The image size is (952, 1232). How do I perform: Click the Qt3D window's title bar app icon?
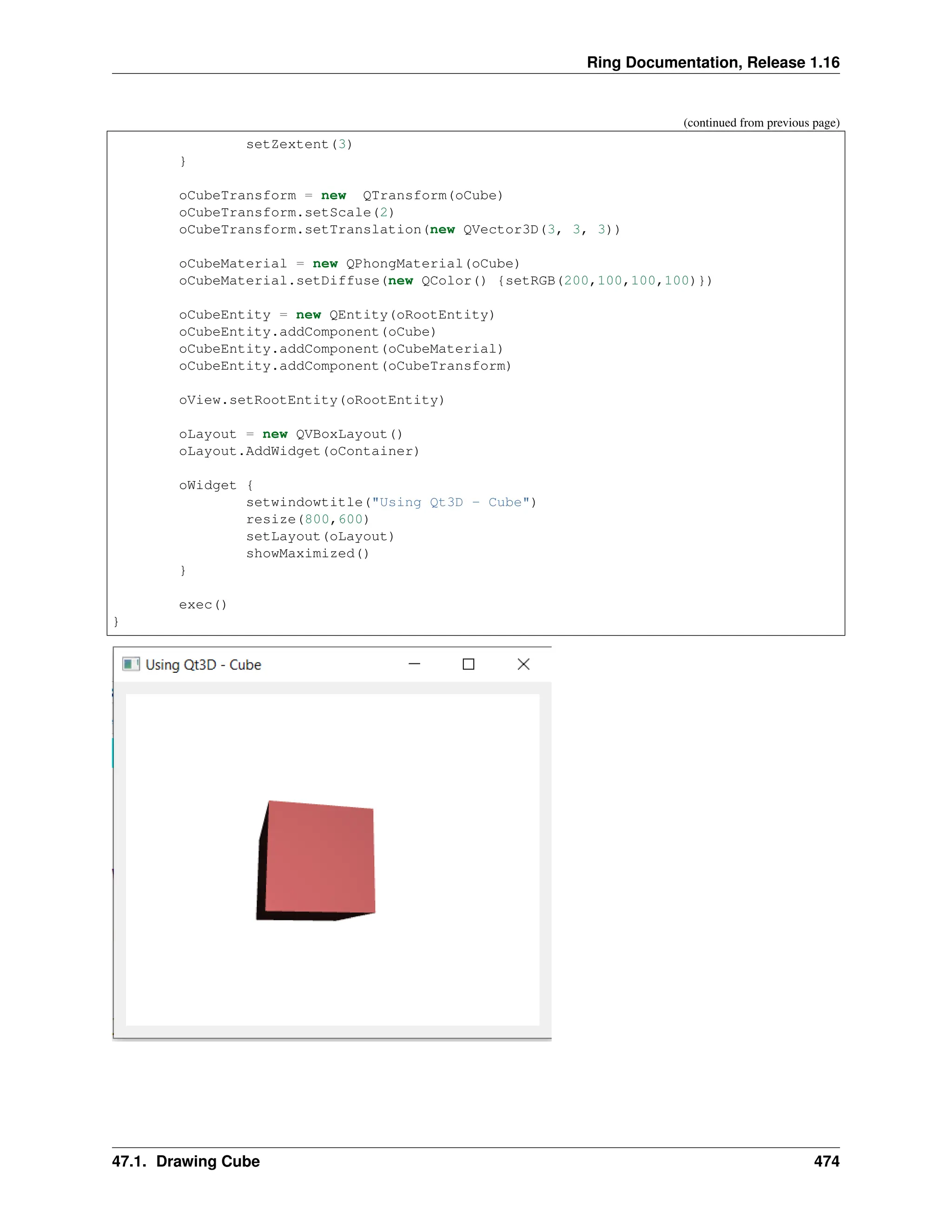click(x=131, y=664)
